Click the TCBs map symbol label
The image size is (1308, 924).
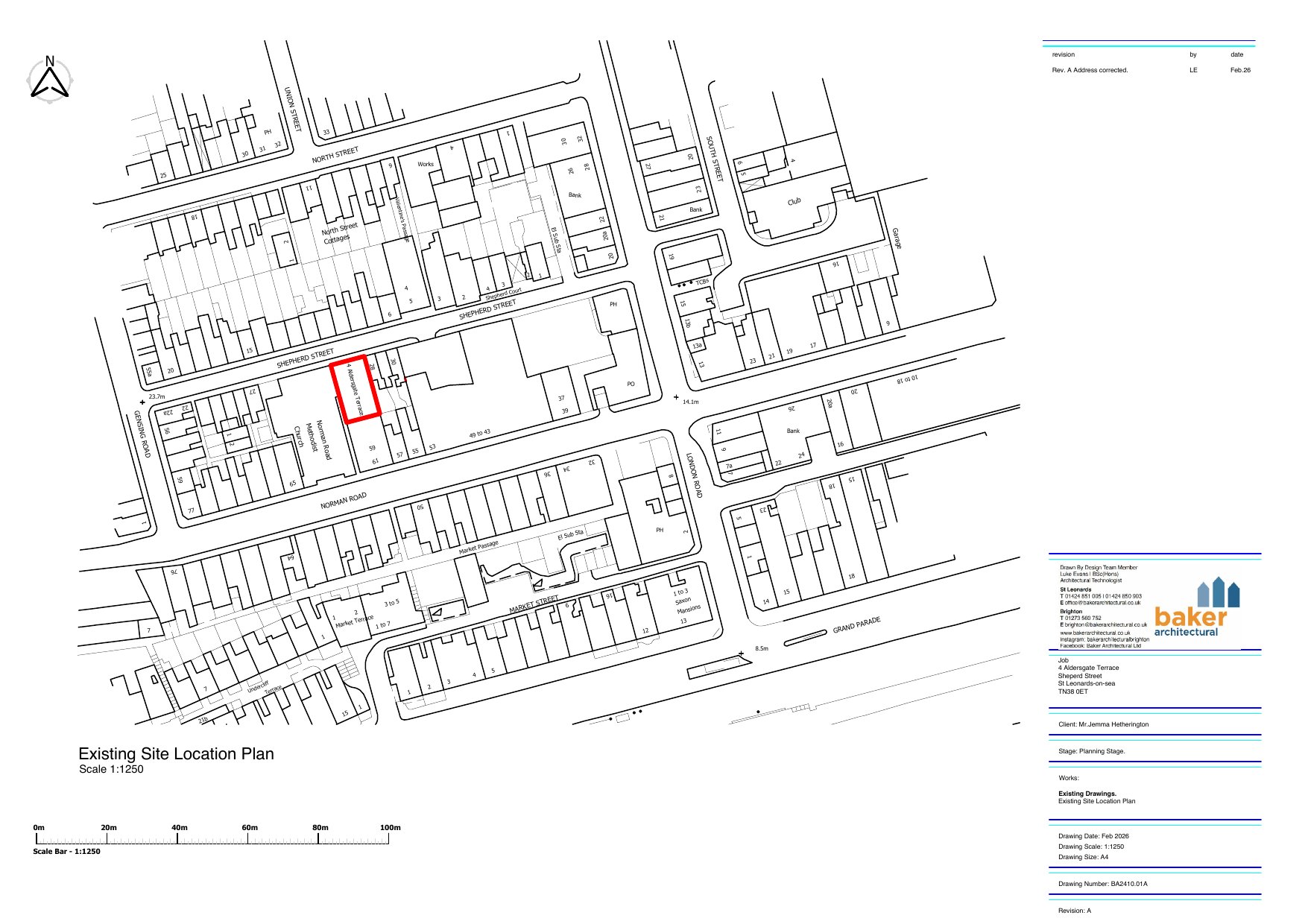pos(701,282)
